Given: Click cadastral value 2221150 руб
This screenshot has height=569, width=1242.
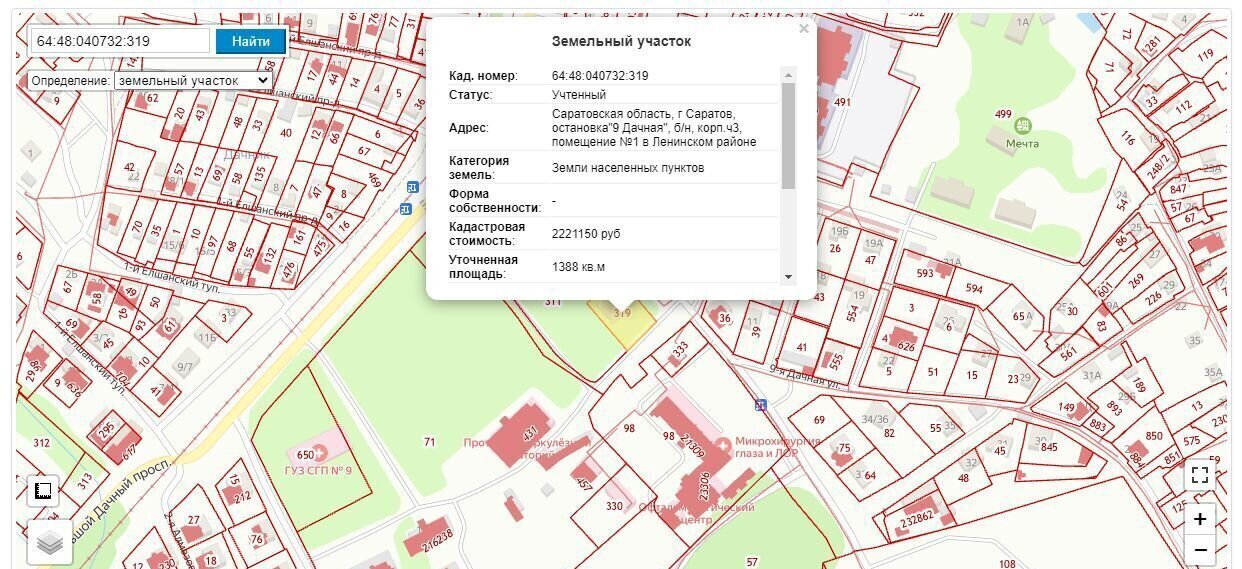Looking at the screenshot, I should pos(586,233).
